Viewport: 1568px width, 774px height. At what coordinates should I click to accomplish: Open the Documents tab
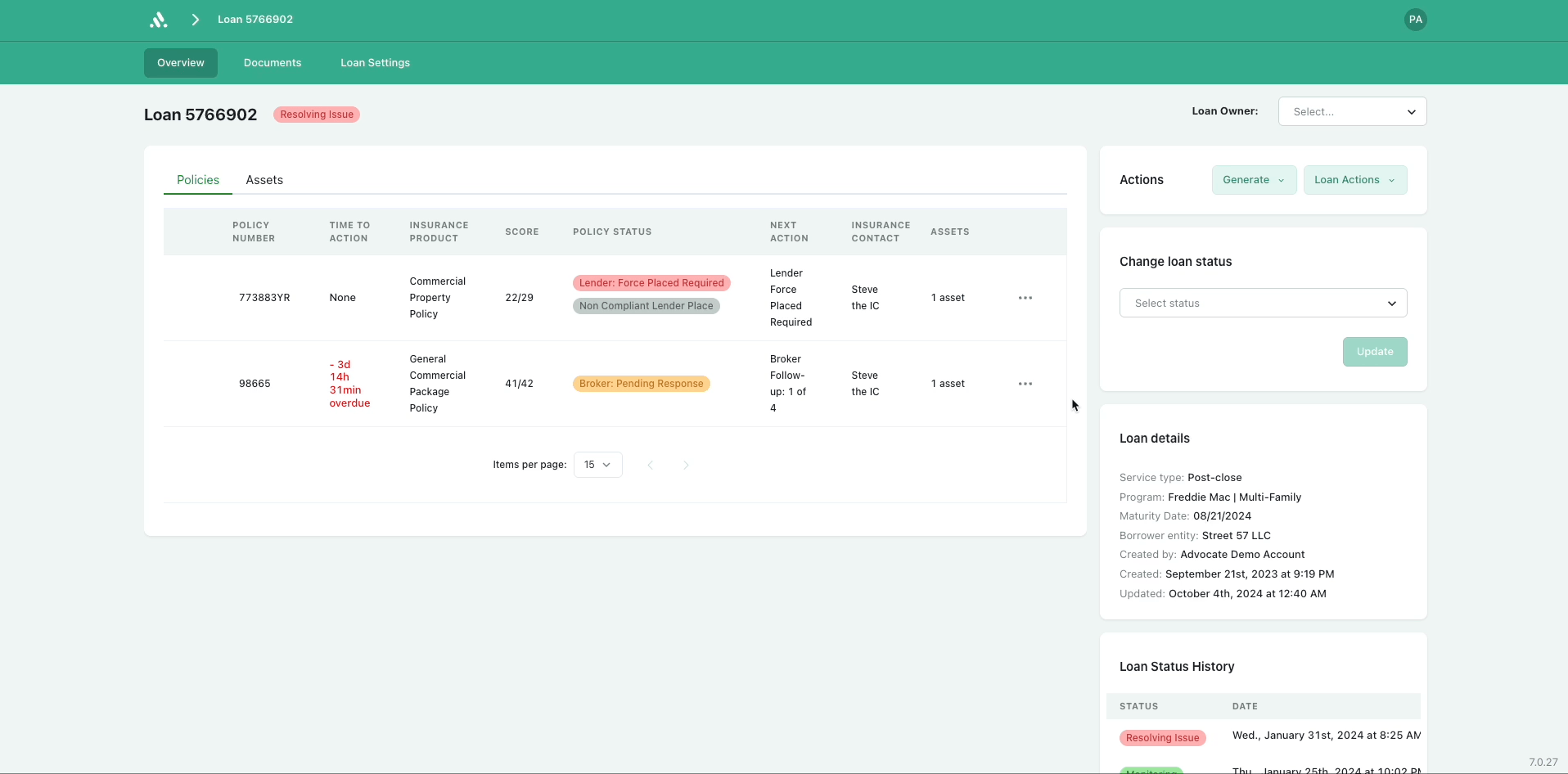[273, 63]
